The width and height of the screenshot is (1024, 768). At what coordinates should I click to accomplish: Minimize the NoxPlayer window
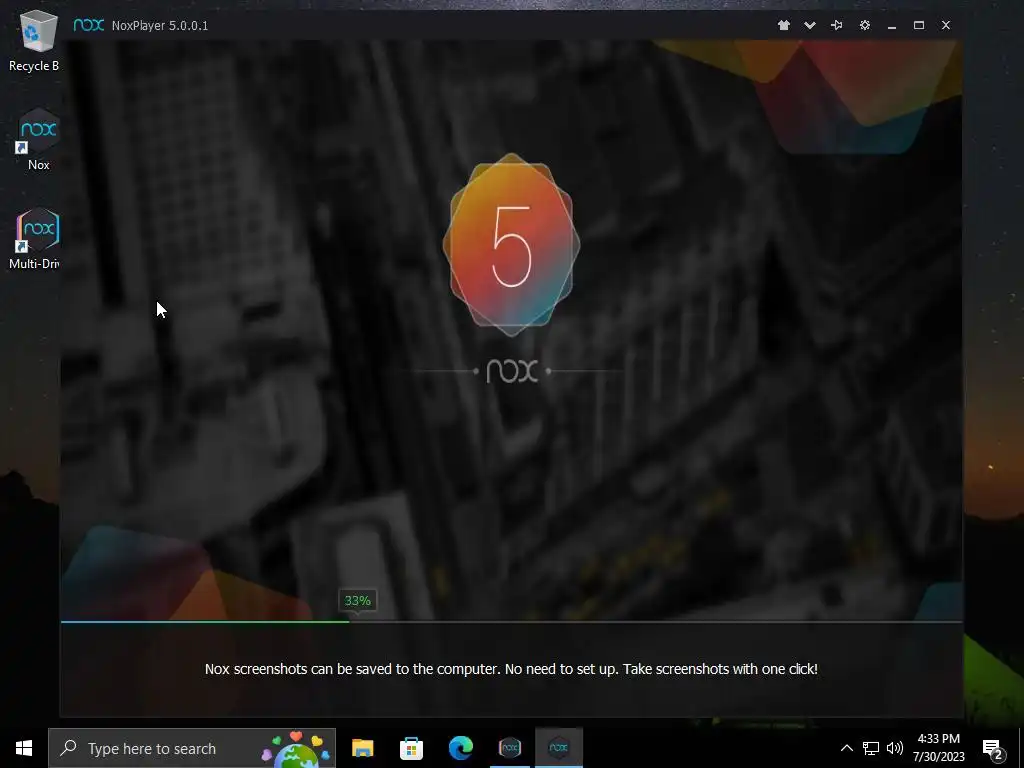[892, 25]
